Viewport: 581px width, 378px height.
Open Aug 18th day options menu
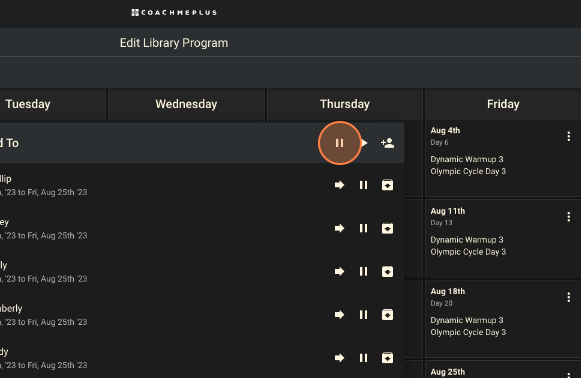click(x=569, y=297)
